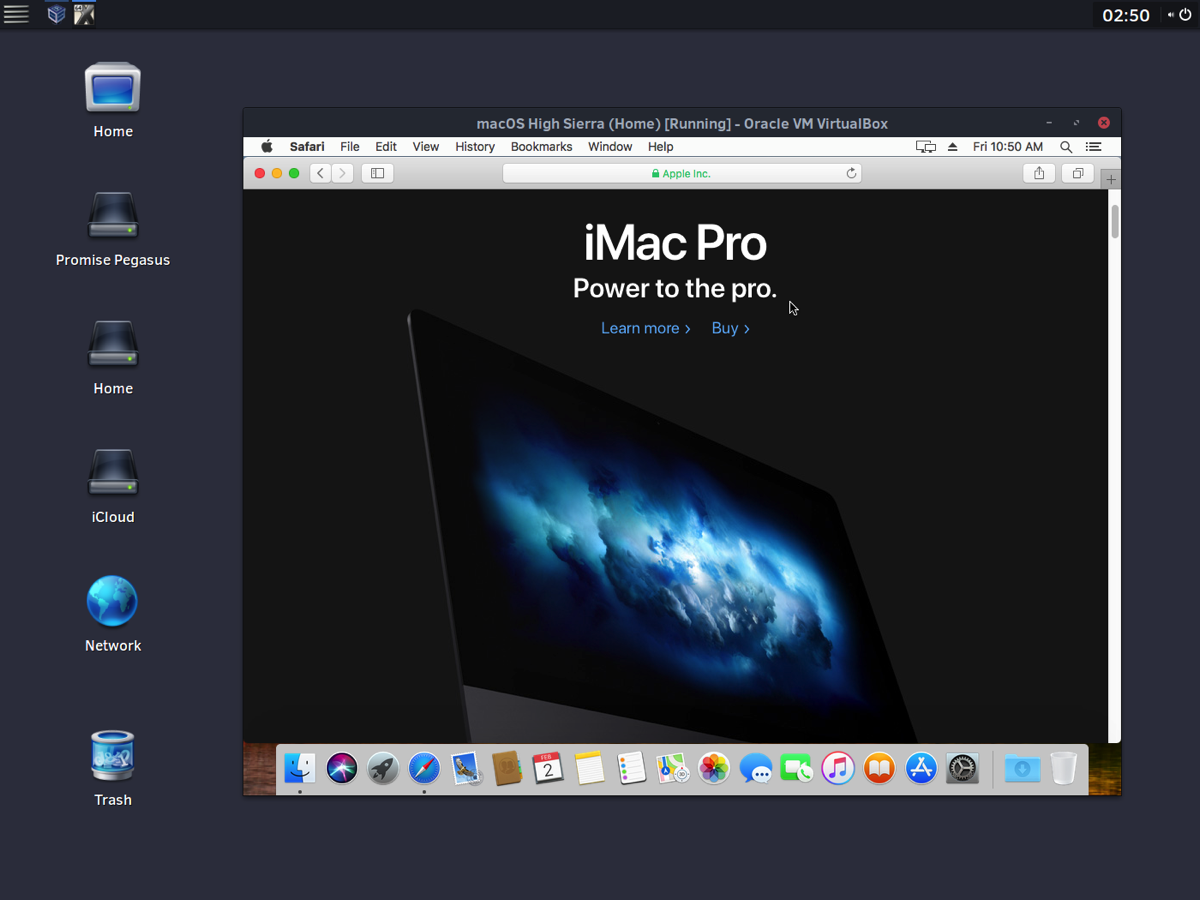The width and height of the screenshot is (1200, 900).
Task: Click the 02:50 panel clock
Action: coord(1126,15)
